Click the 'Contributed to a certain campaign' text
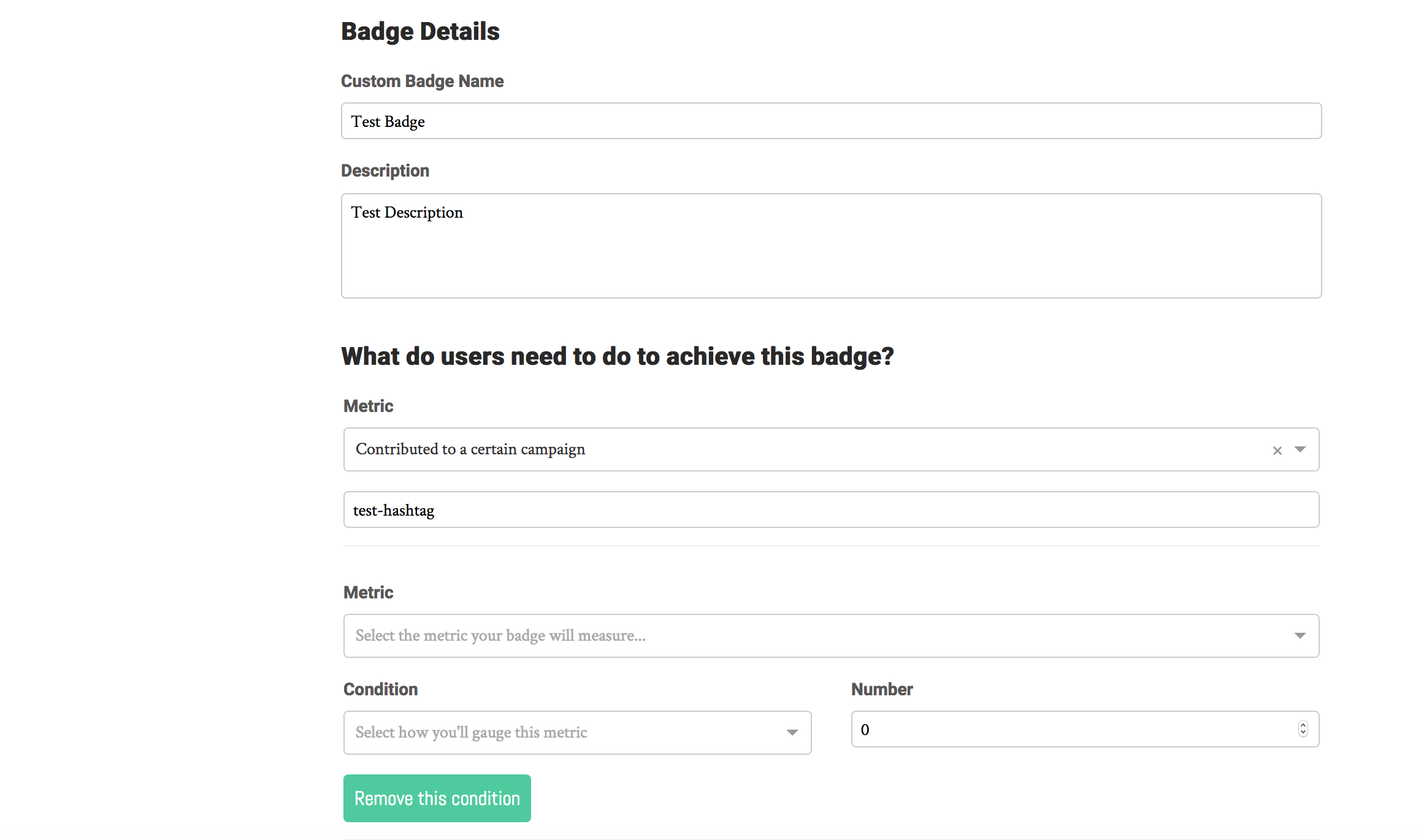Image resolution: width=1424 pixels, height=840 pixels. 470,449
